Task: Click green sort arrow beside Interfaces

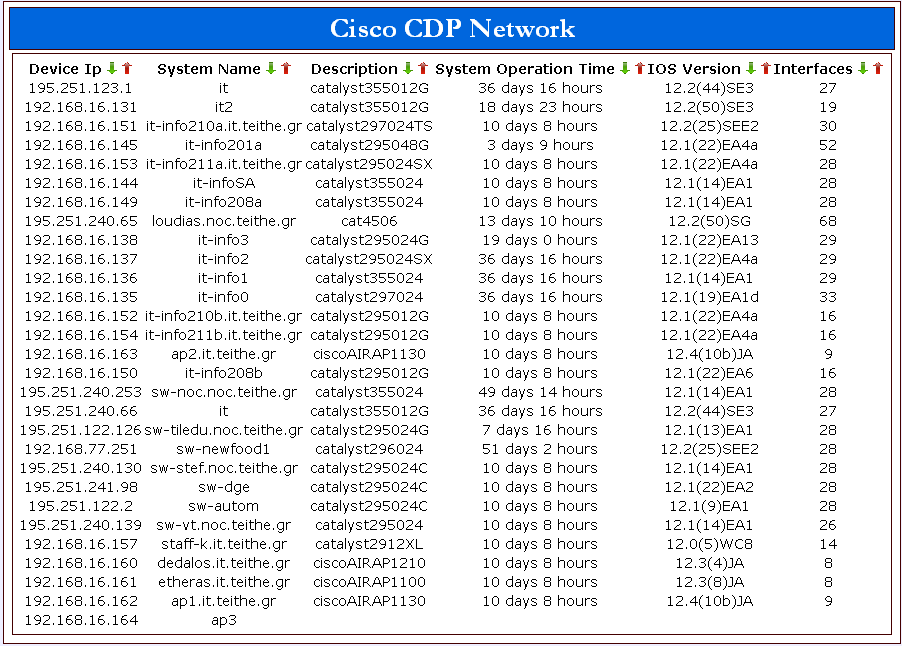Action: (x=863, y=68)
